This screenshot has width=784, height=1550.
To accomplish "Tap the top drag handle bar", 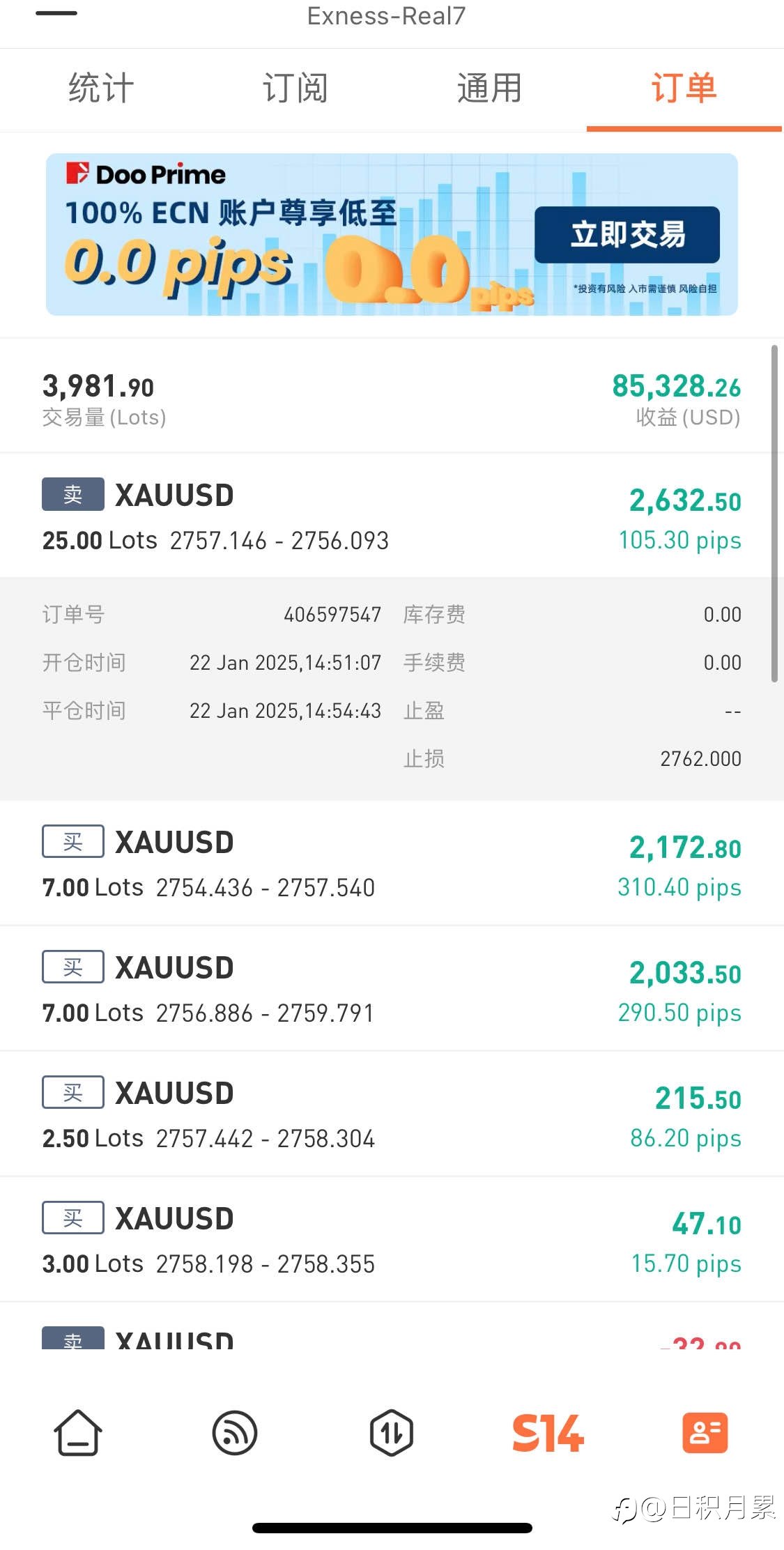I will 56,13.
